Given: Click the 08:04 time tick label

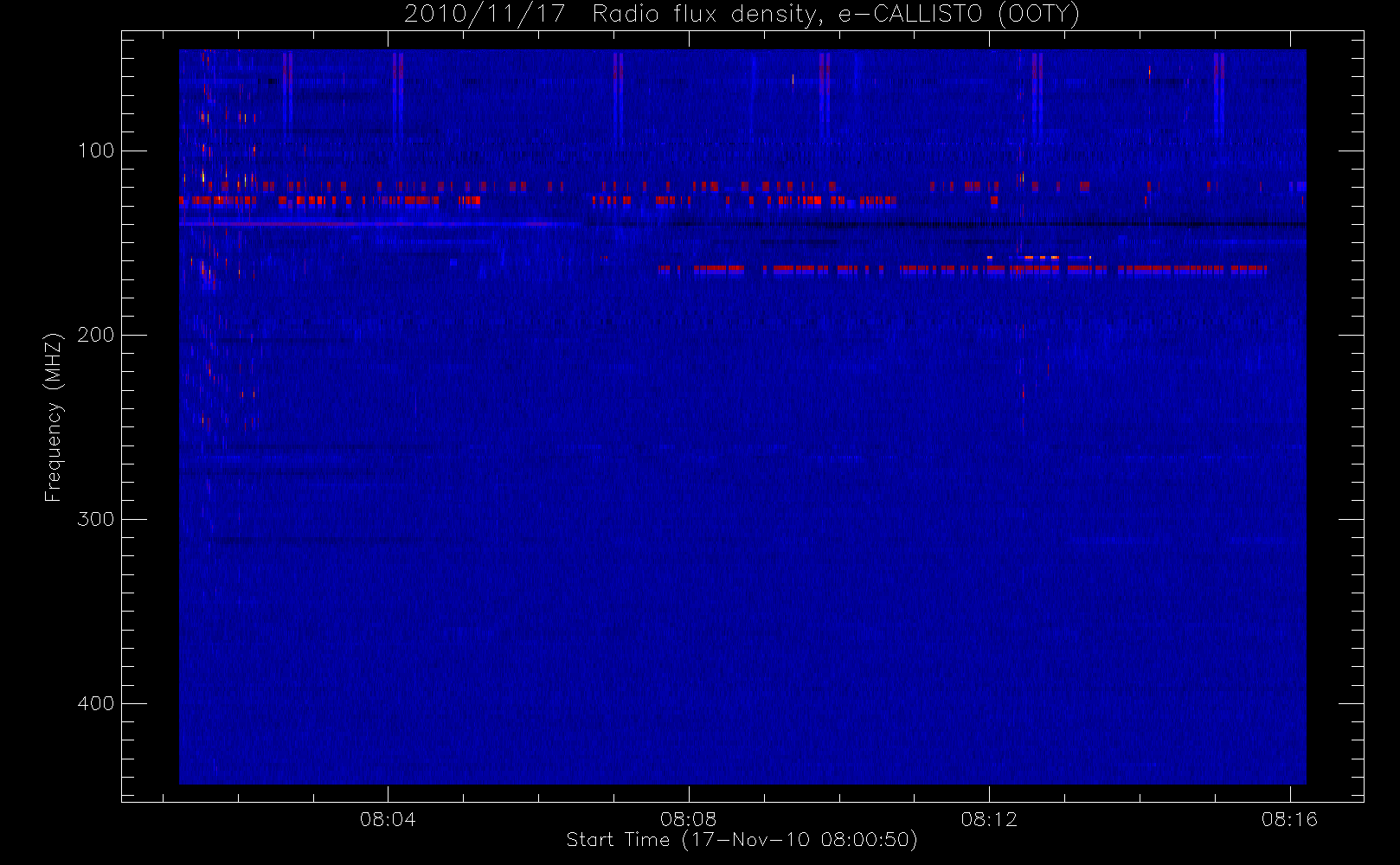Looking at the screenshot, I should point(388,819).
